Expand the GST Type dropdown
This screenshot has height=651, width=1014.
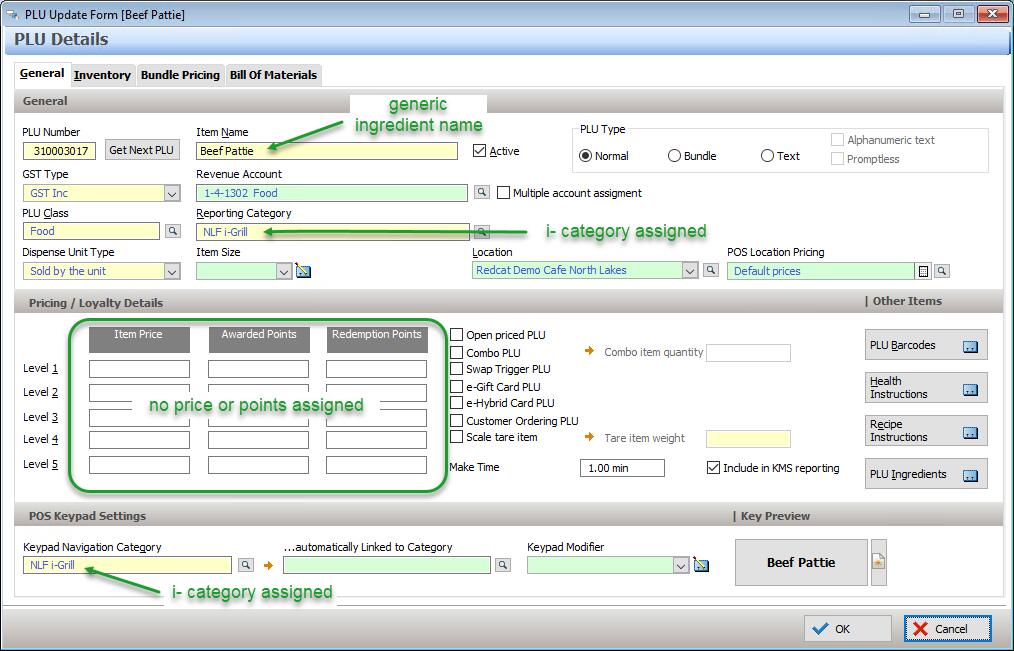[x=171, y=193]
